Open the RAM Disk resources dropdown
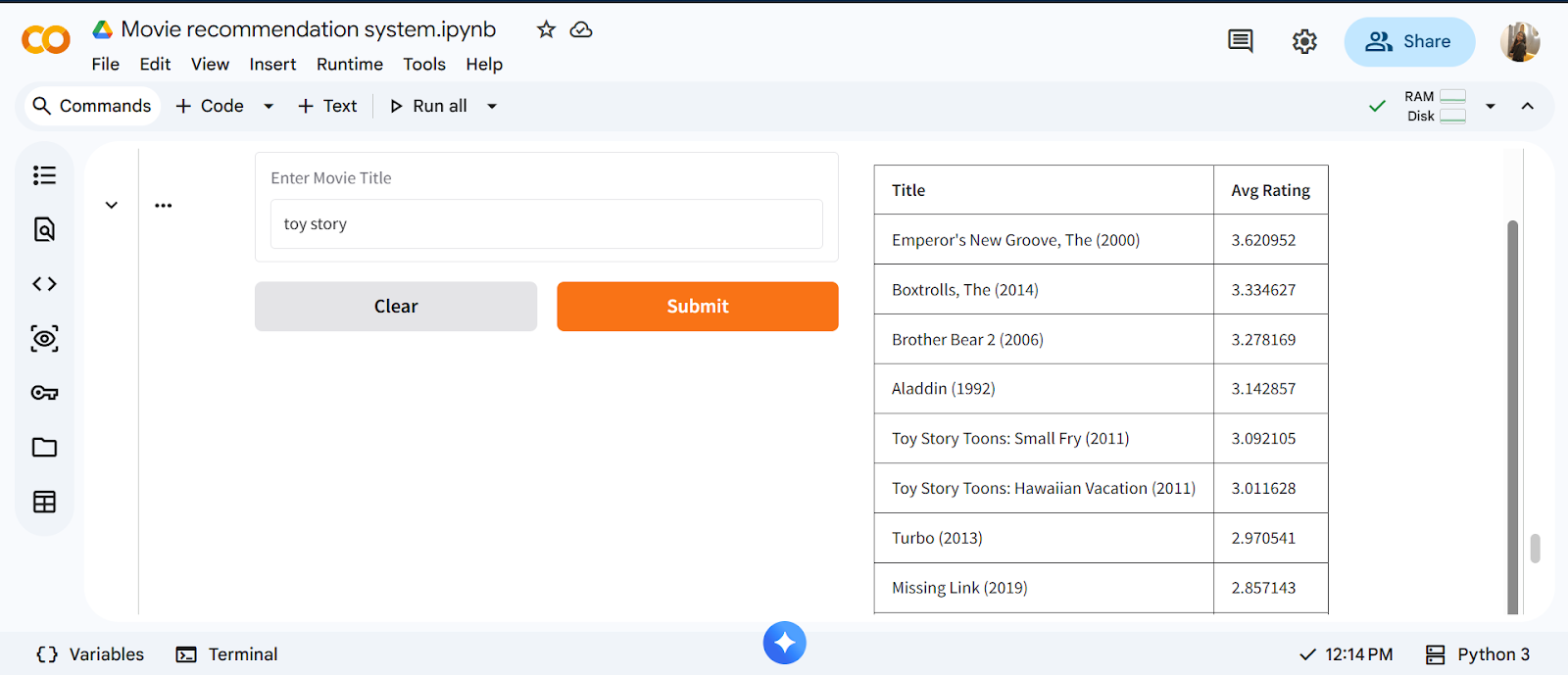 [1490, 106]
